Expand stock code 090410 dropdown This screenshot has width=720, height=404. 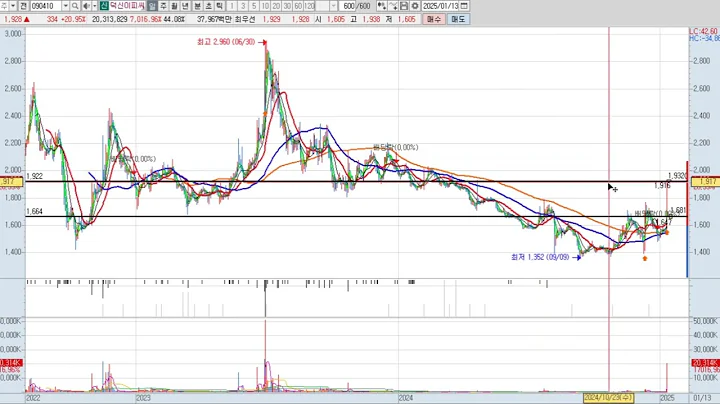pos(65,6)
